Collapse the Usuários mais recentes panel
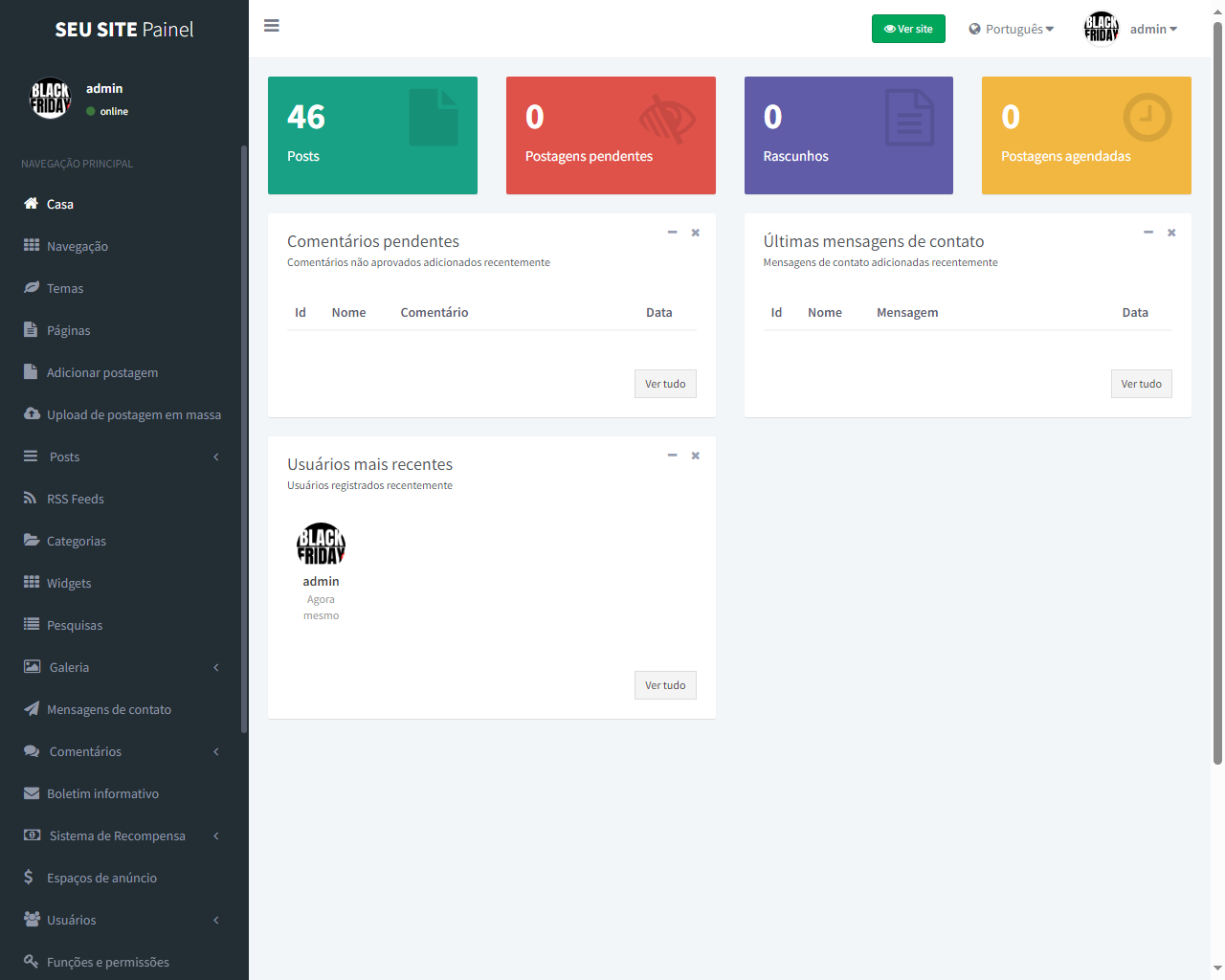The image size is (1225, 980). [672, 456]
